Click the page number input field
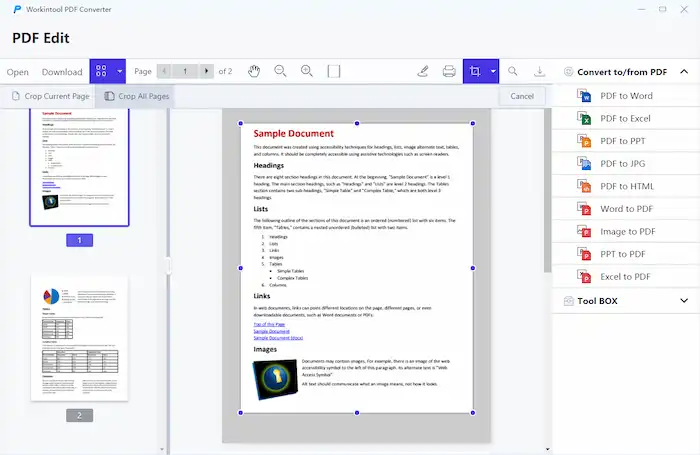700x455 pixels. [185, 71]
